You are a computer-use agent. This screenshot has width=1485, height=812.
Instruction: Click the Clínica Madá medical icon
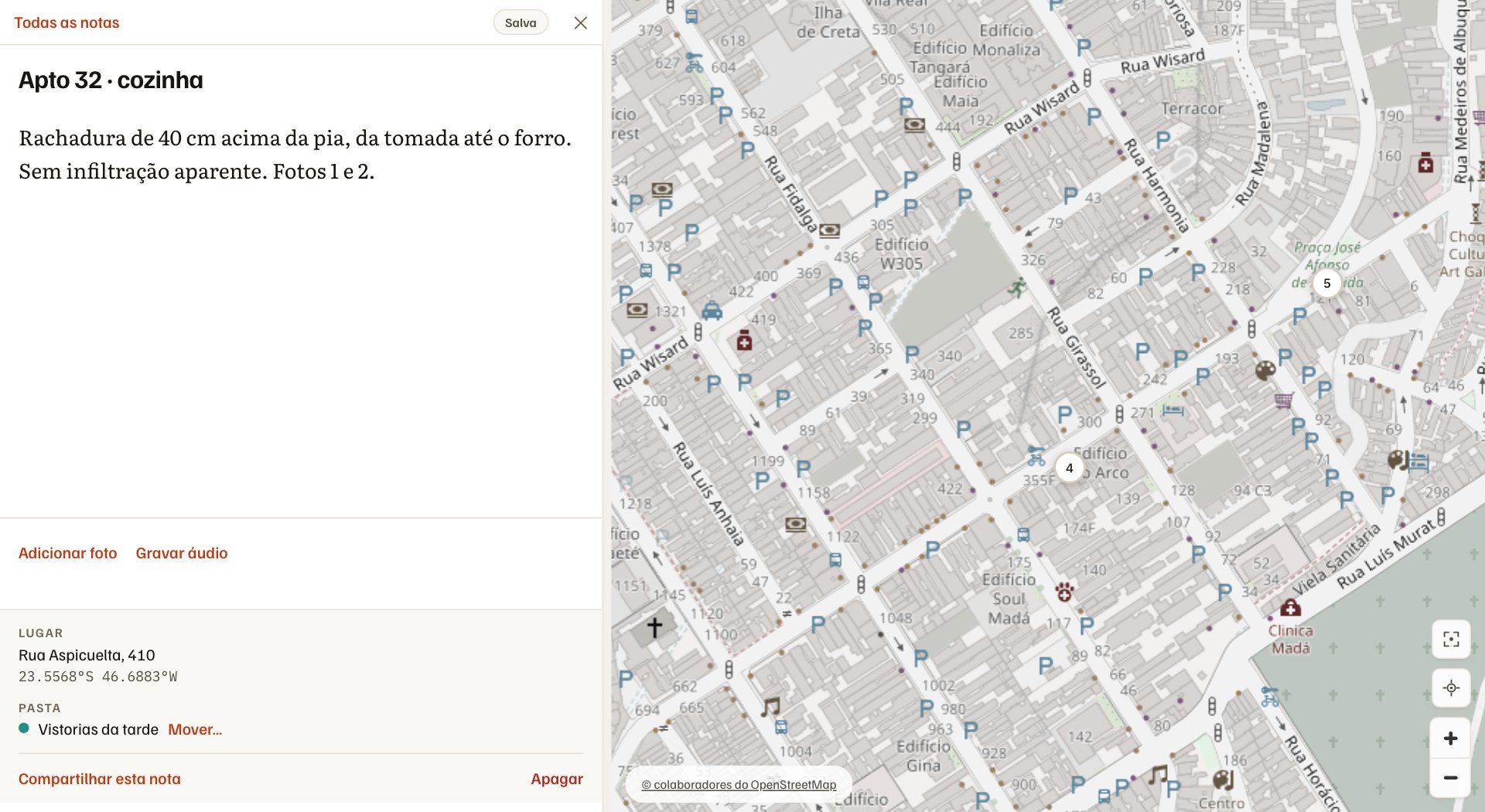pos(1290,608)
